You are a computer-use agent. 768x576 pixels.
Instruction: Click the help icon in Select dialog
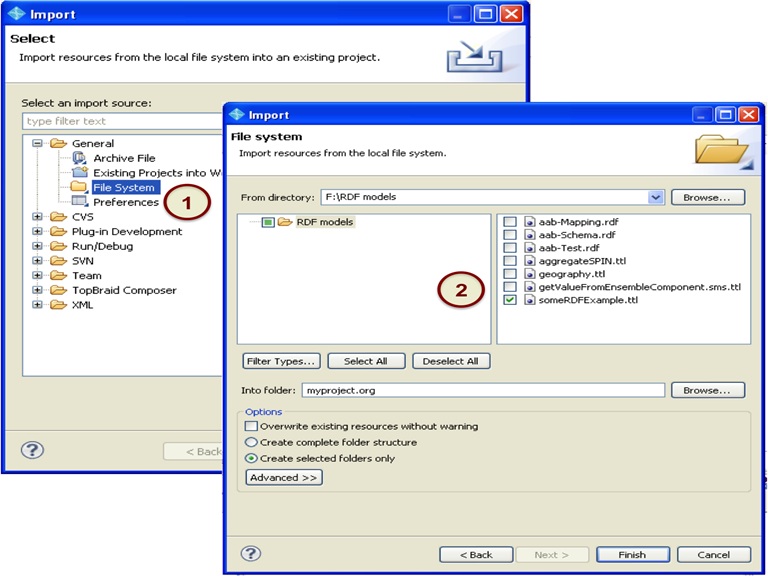[32, 450]
